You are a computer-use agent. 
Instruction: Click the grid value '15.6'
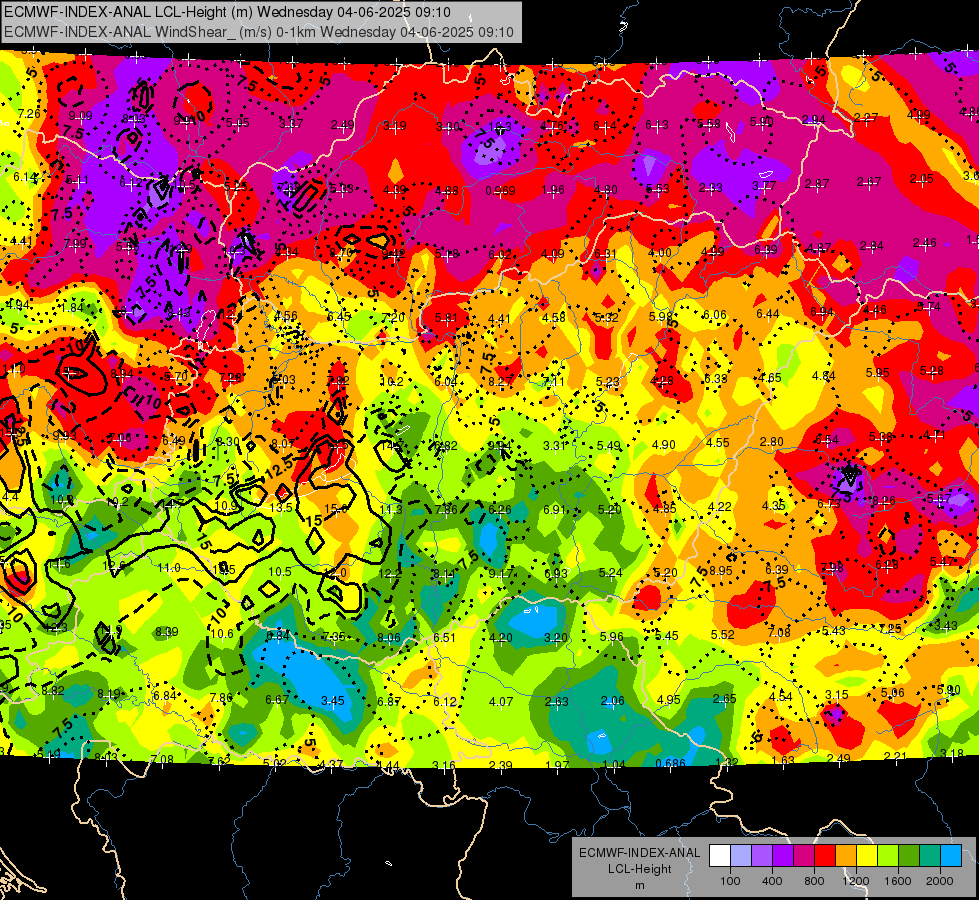[336, 509]
